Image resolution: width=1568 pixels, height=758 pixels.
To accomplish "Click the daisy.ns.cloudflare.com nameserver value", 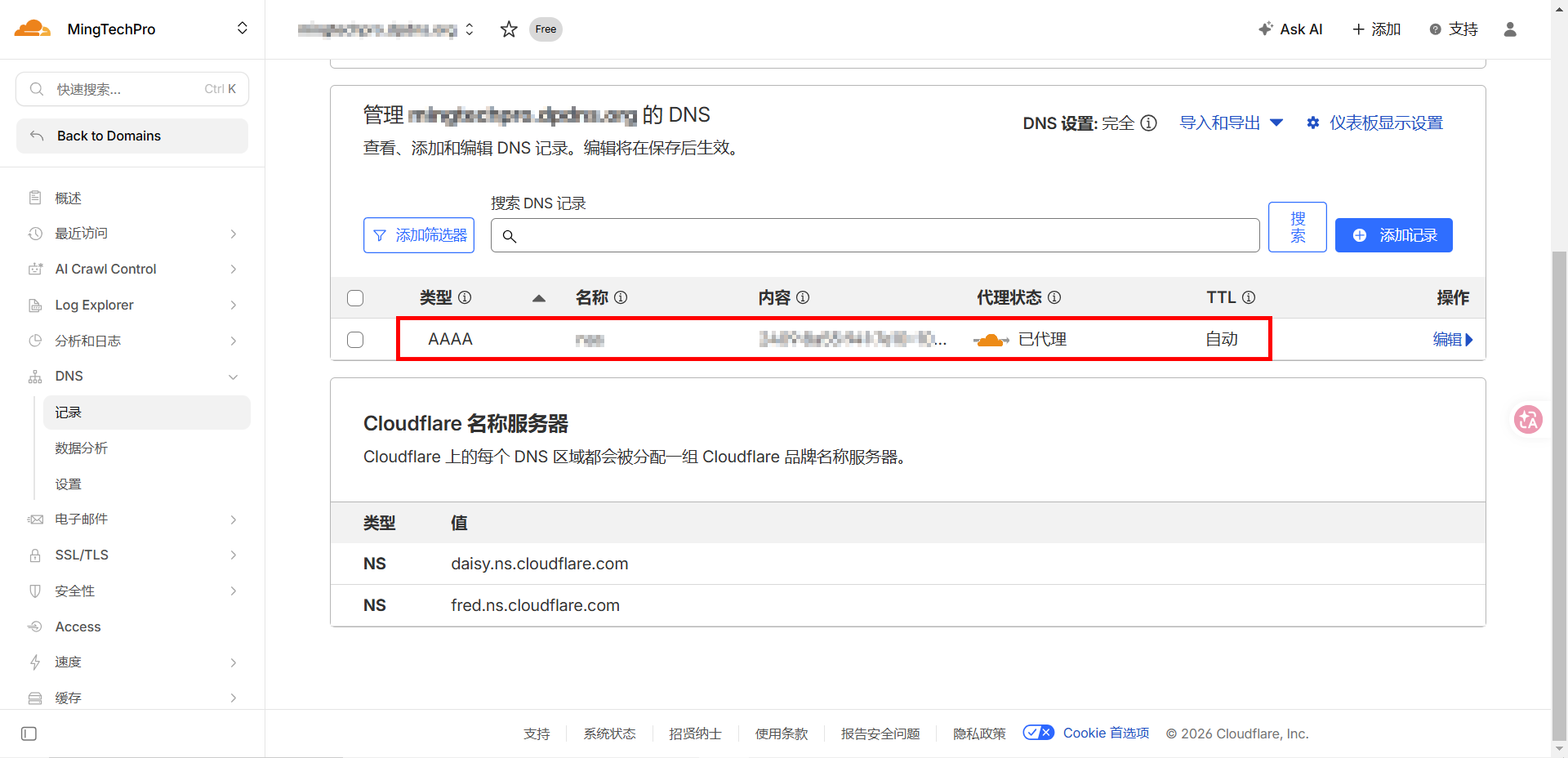I will click(540, 564).
